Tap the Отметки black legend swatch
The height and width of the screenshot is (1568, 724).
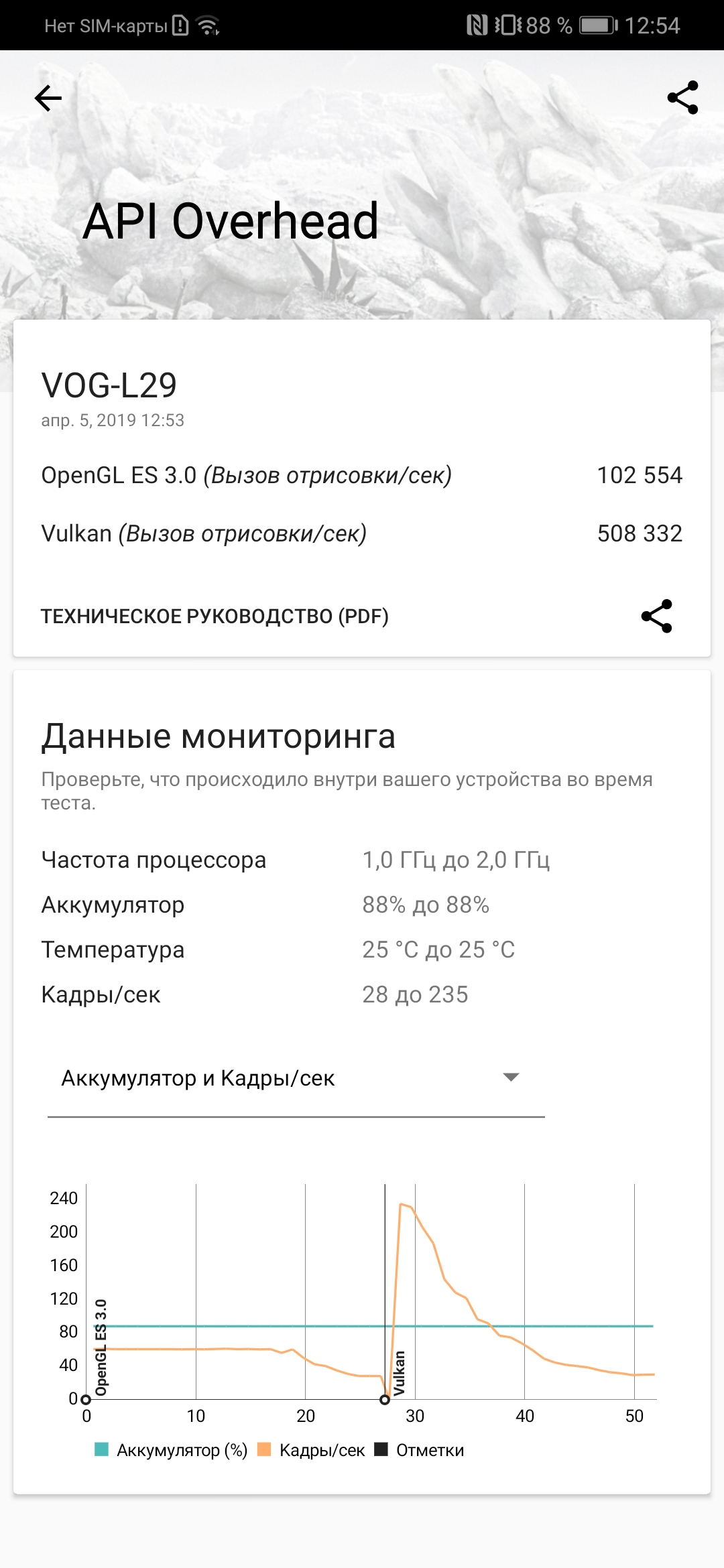[x=381, y=1449]
